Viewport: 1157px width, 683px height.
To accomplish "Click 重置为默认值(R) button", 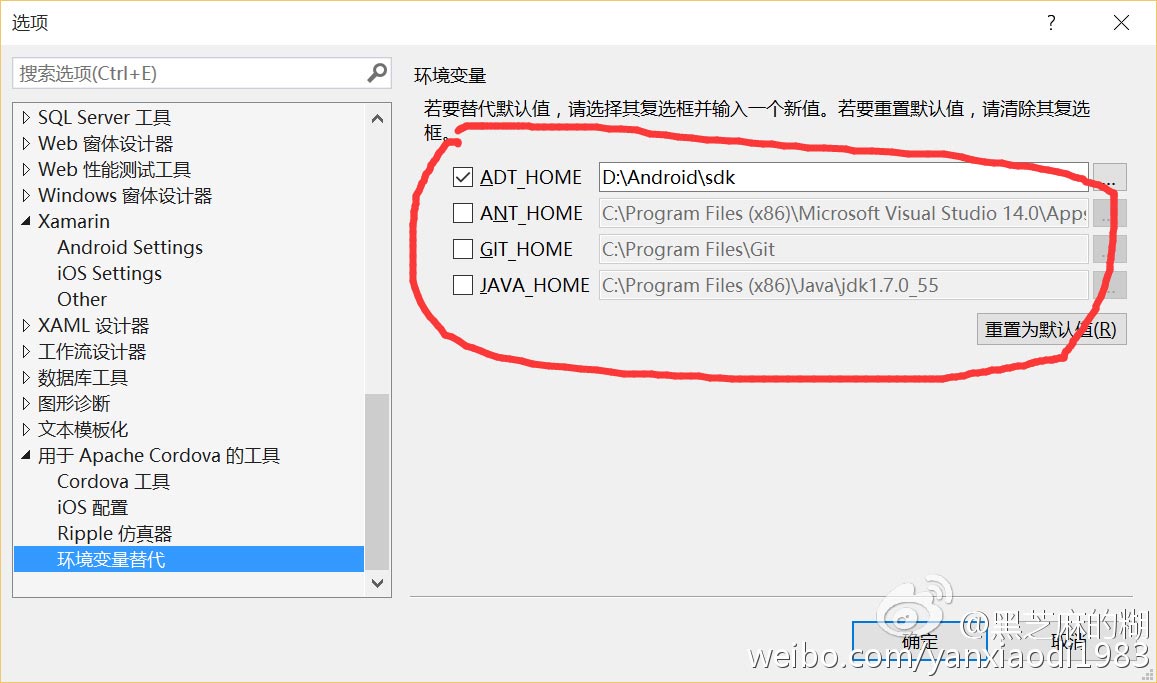I will pos(1051,329).
